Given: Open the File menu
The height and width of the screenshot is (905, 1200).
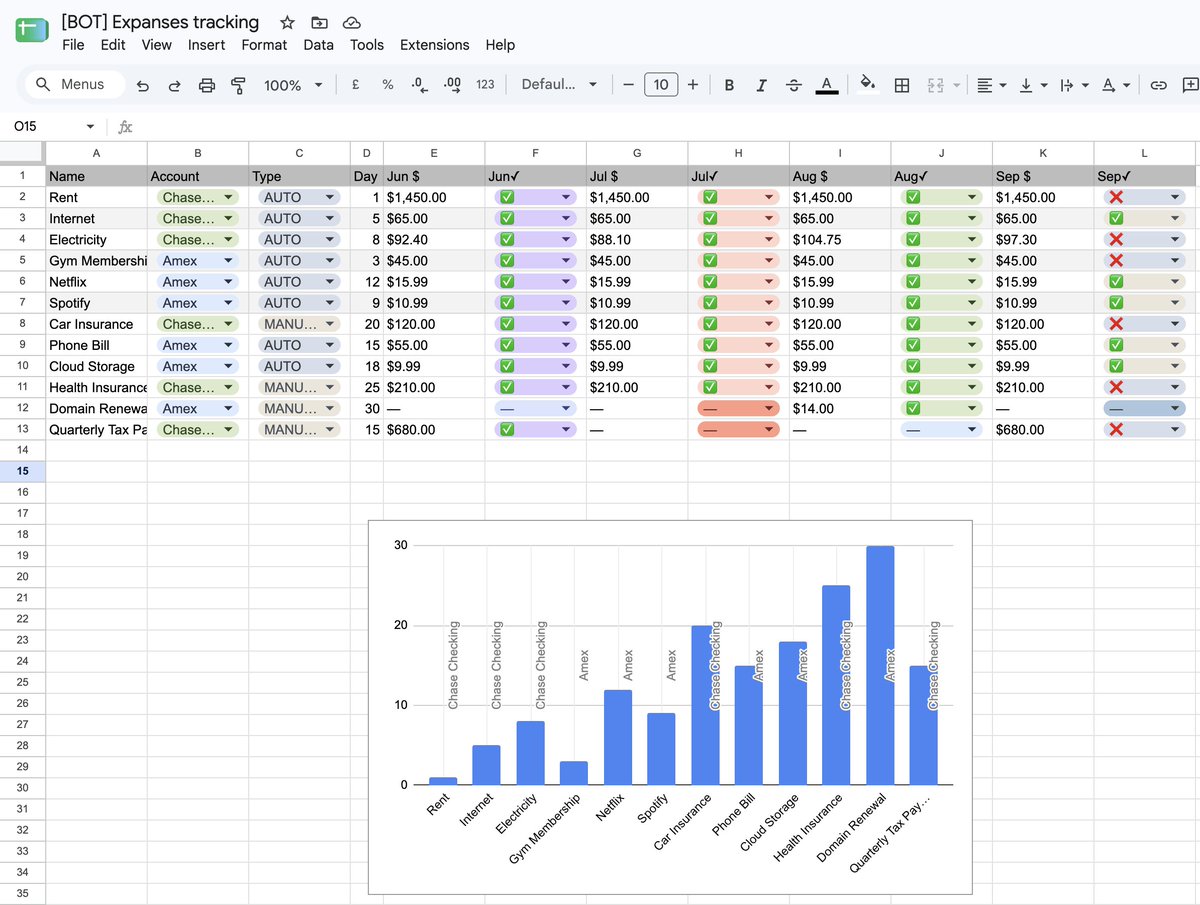Looking at the screenshot, I should (73, 45).
